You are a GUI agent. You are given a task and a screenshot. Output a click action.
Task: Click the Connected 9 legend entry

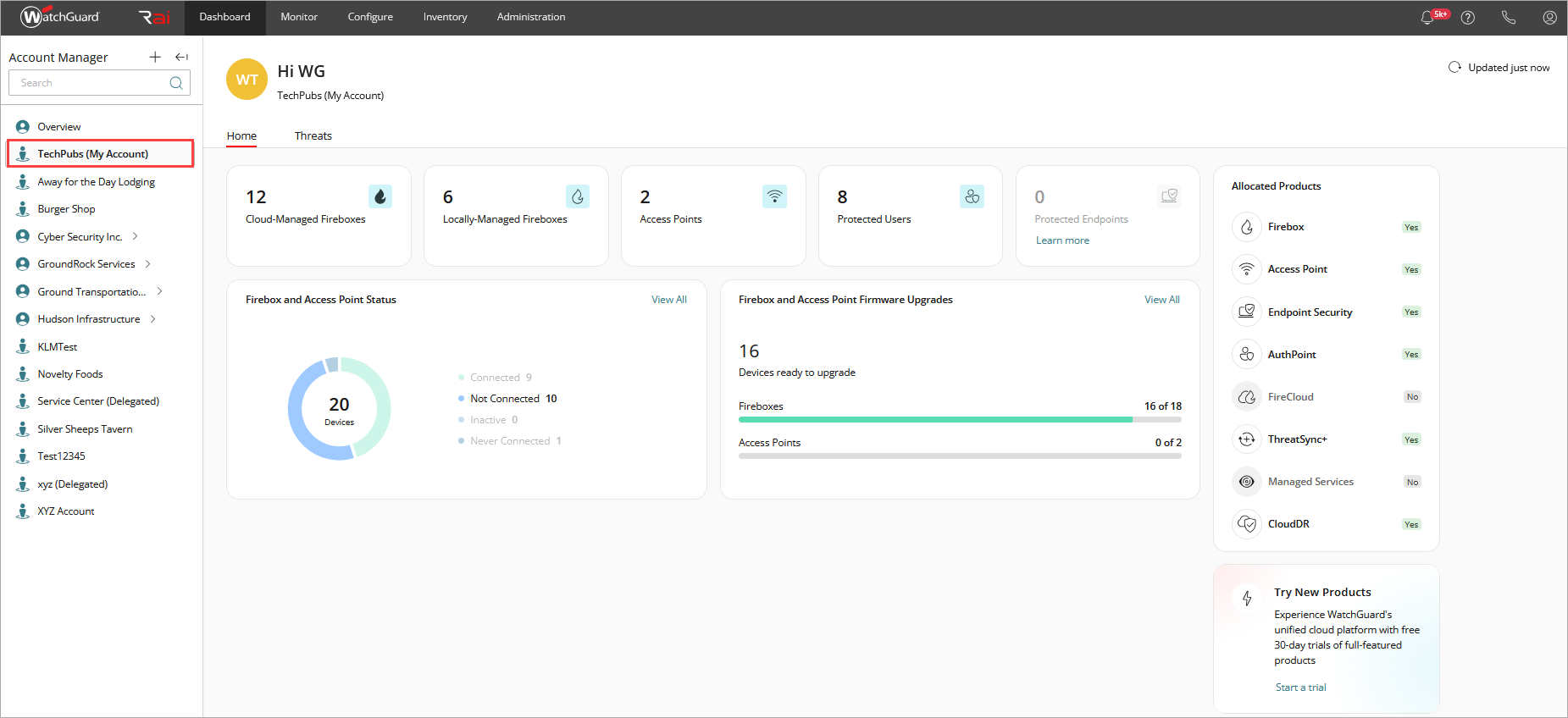[x=495, y=377]
